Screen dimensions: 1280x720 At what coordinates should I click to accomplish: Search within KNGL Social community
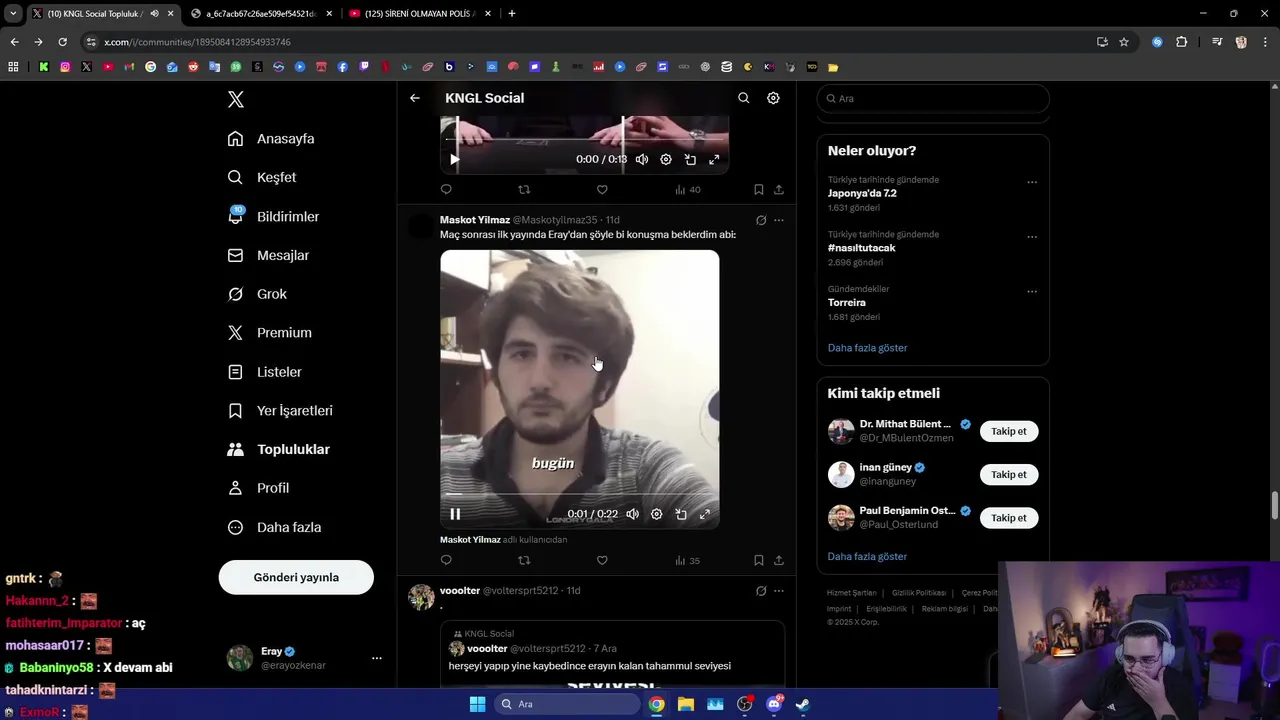[743, 98]
